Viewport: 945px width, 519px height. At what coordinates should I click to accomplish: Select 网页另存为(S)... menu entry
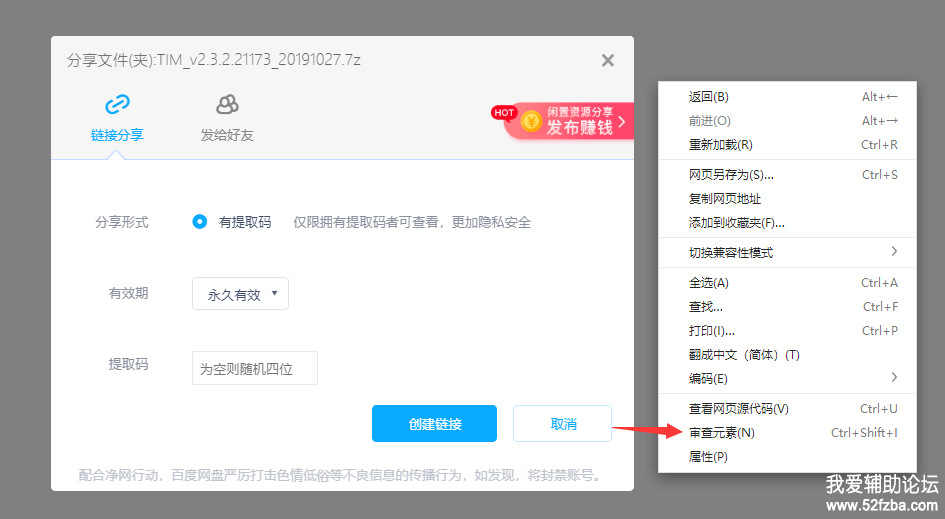787,175
